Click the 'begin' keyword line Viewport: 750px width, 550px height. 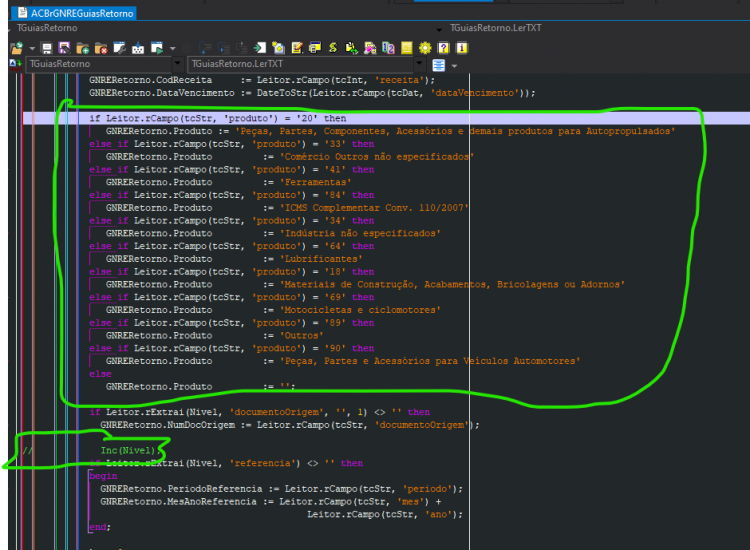103,476
